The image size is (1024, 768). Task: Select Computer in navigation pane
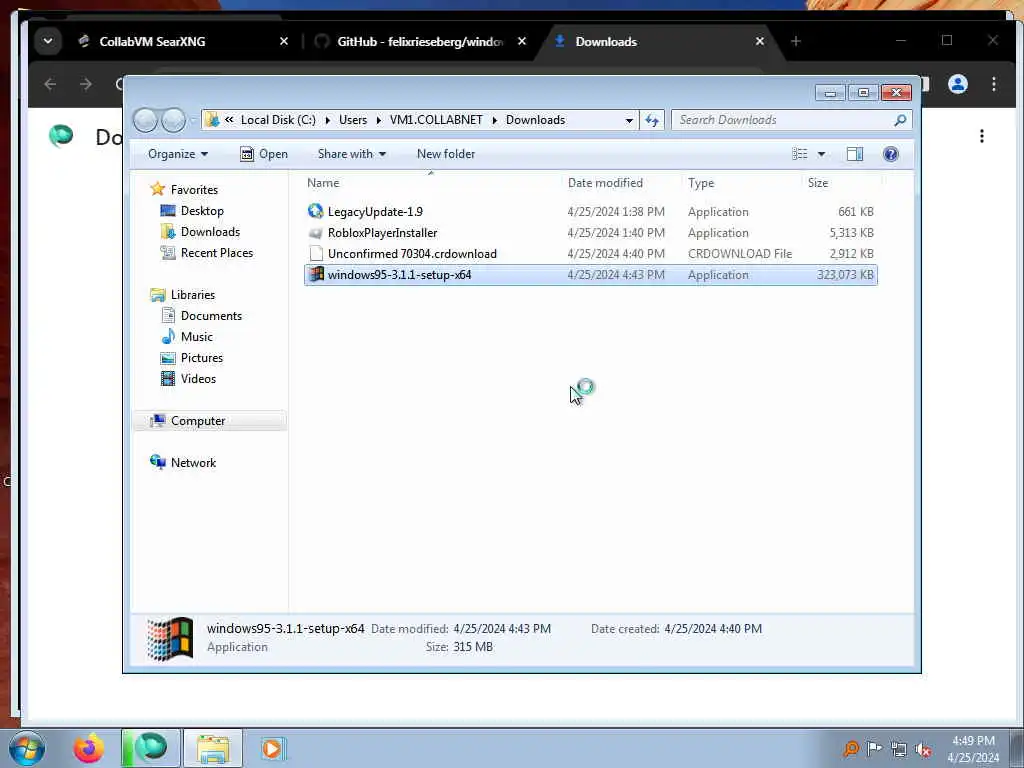point(210,421)
